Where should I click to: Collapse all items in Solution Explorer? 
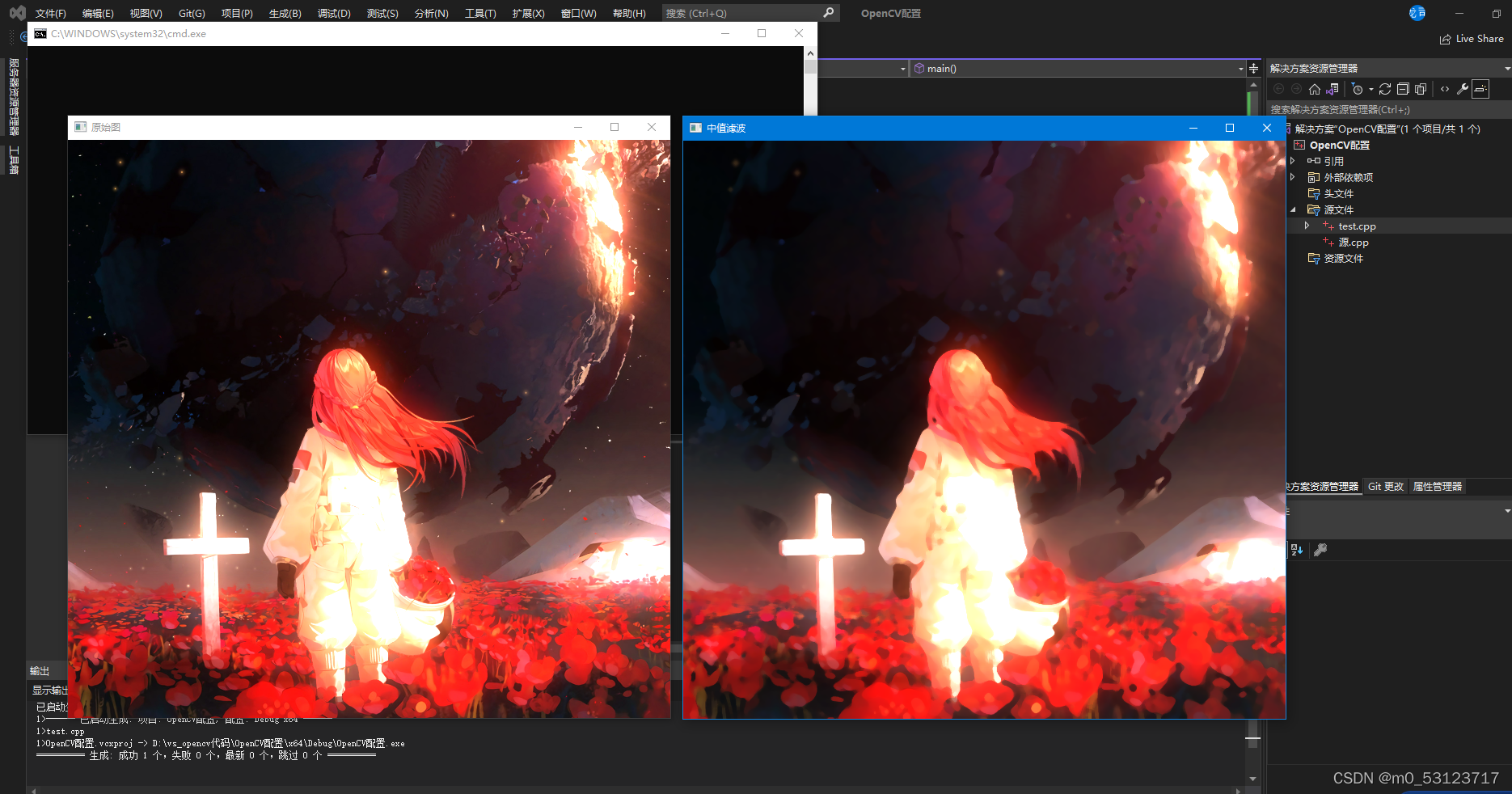tap(1403, 89)
